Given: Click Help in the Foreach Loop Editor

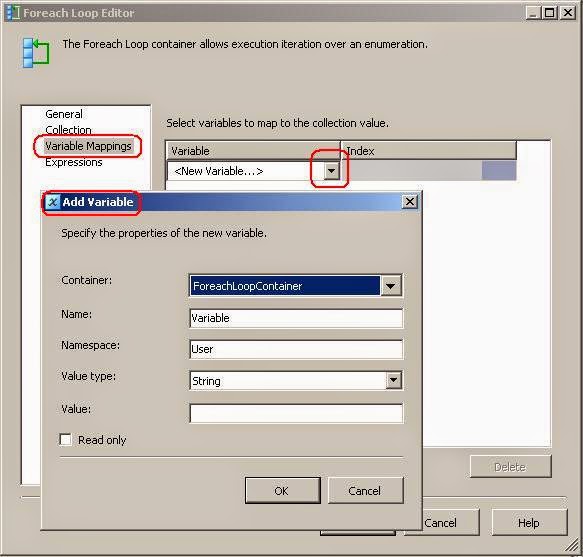Looking at the screenshot, I should pyautogui.click(x=529, y=523).
